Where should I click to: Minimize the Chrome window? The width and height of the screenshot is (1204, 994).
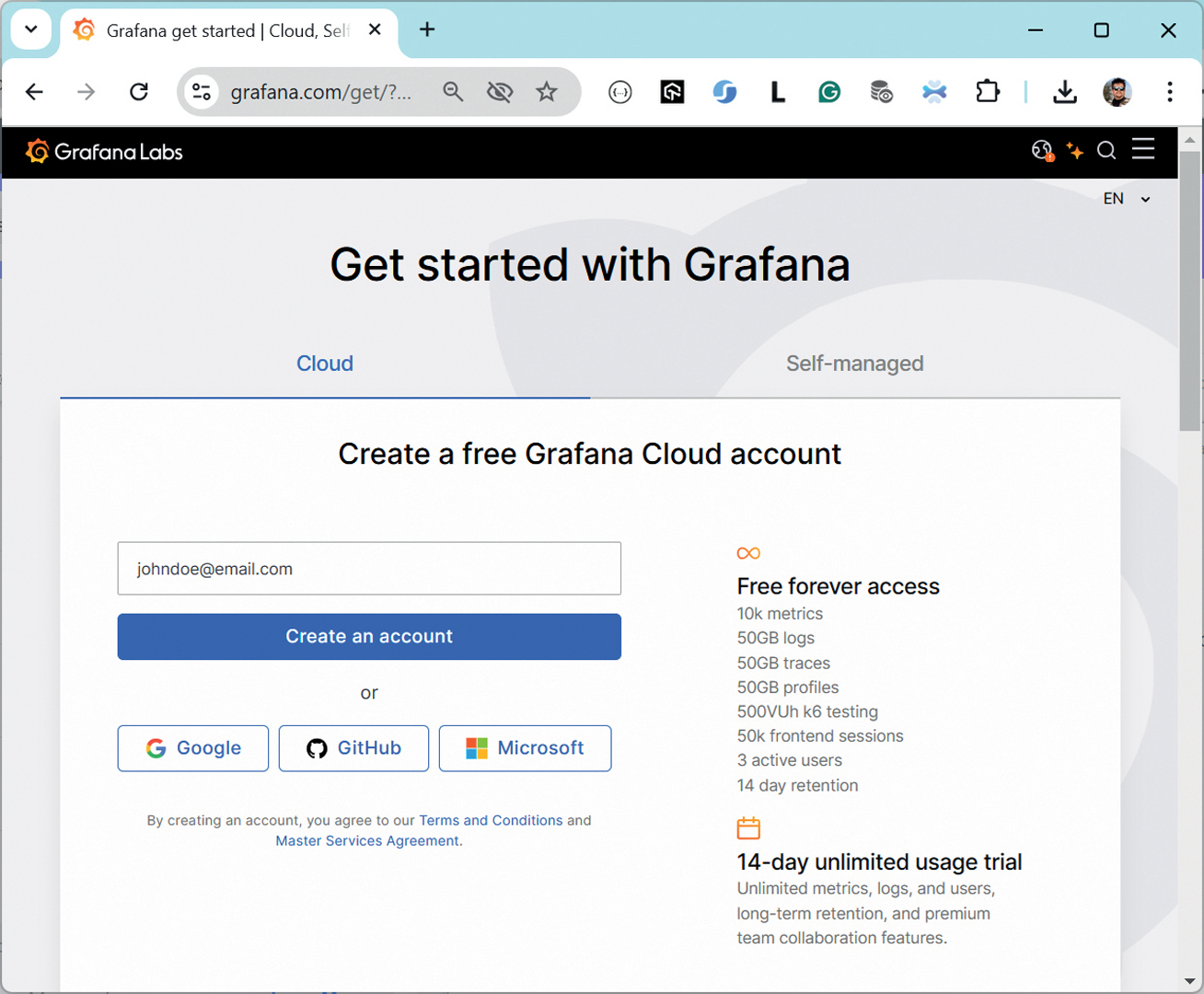click(x=1036, y=30)
